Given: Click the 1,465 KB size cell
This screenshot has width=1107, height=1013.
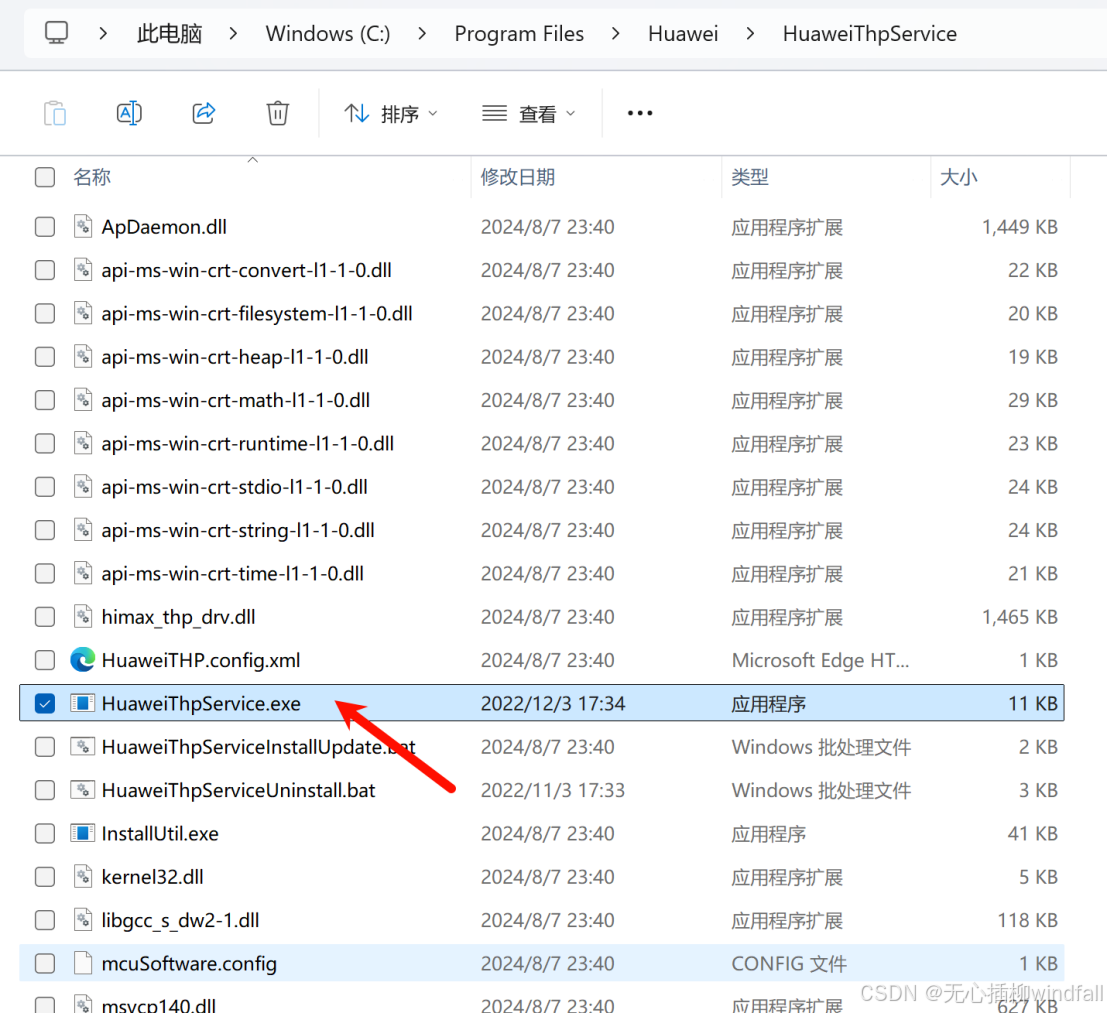Looking at the screenshot, I should click(1019, 617).
